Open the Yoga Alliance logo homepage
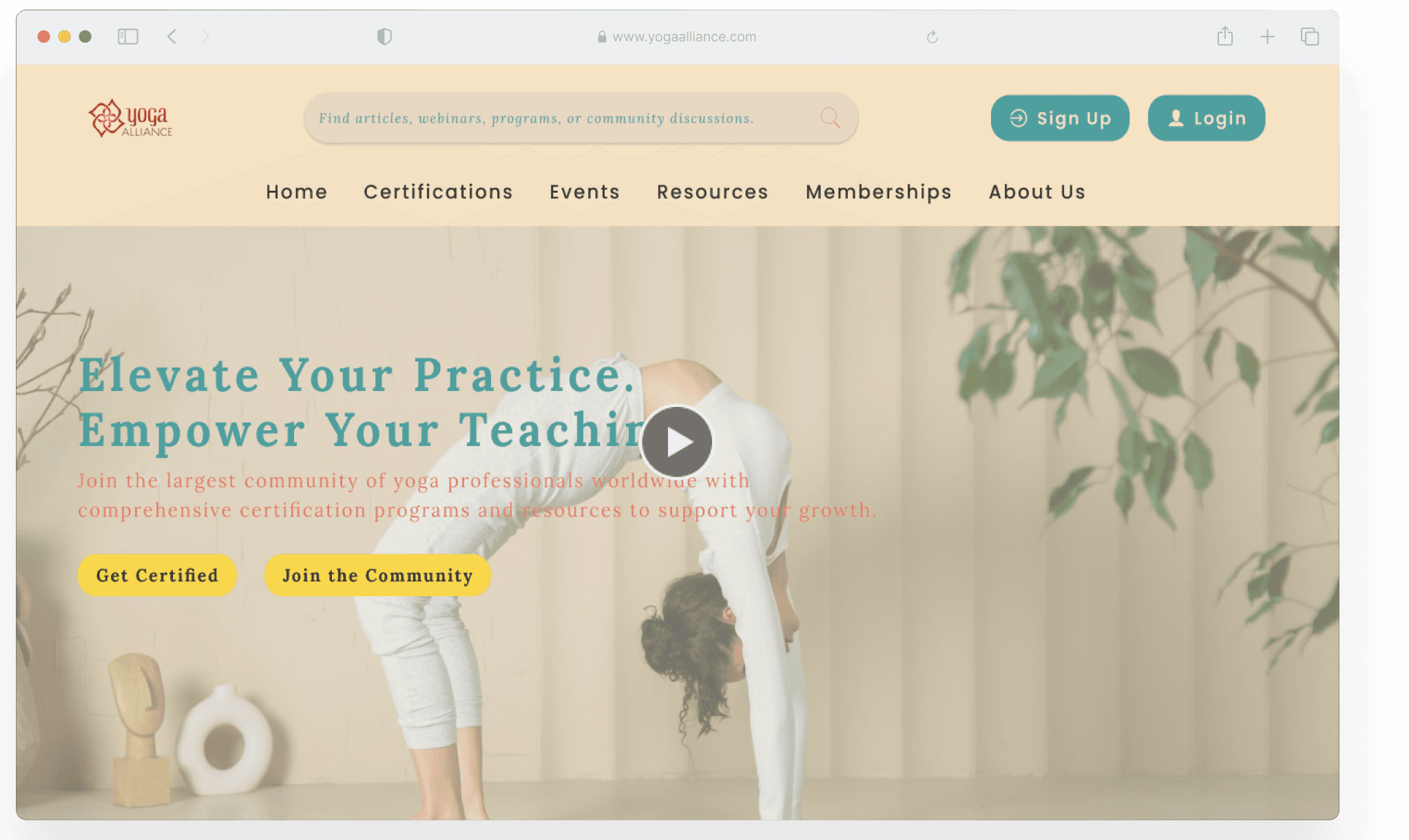1409x840 pixels. pos(131,118)
